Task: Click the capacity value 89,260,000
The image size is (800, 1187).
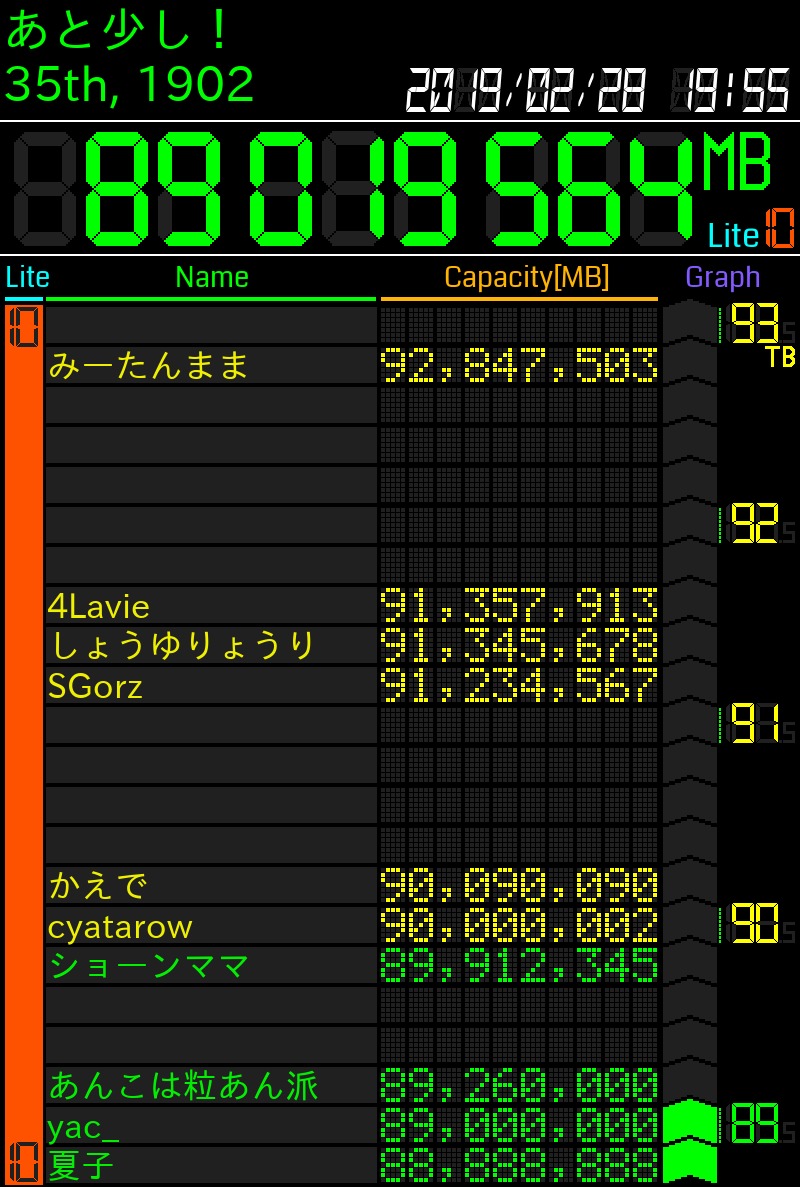Action: coord(519,1086)
